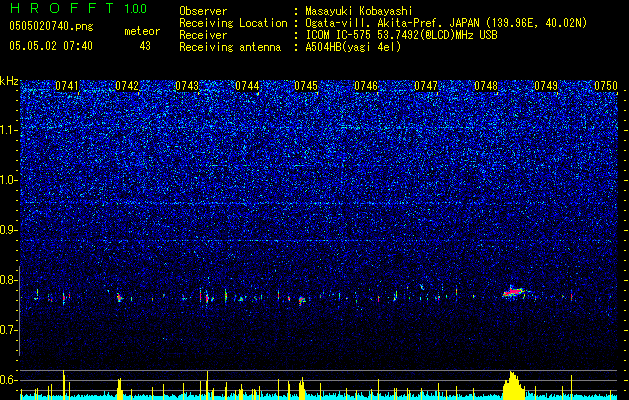
Task: Click the date stamp 05.05.02 07:40
Action: (x=51, y=46)
